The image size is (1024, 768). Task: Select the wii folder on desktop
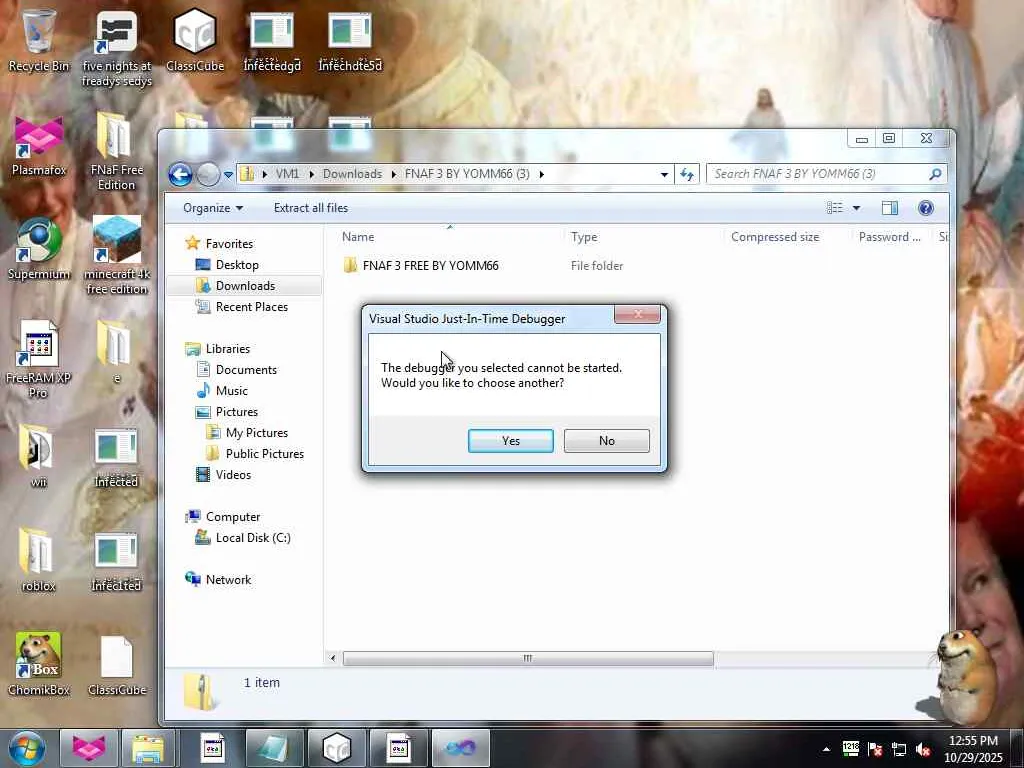(39, 456)
